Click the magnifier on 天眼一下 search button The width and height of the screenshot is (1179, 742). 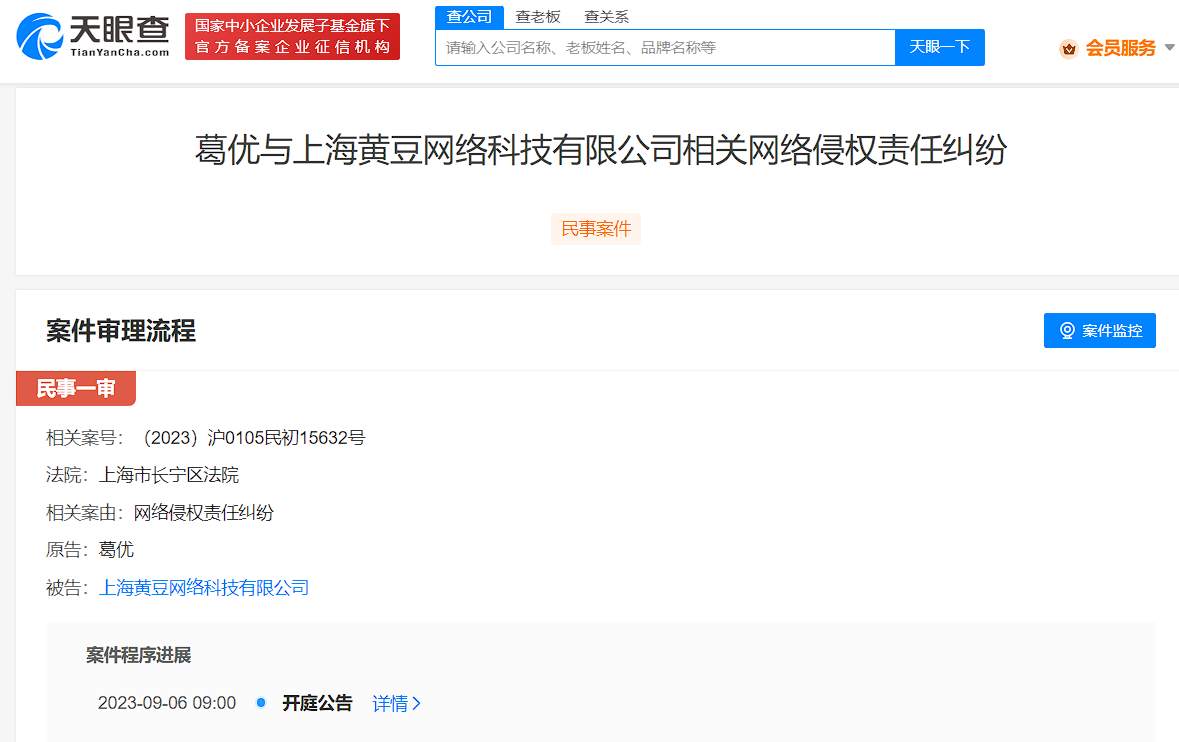939,47
